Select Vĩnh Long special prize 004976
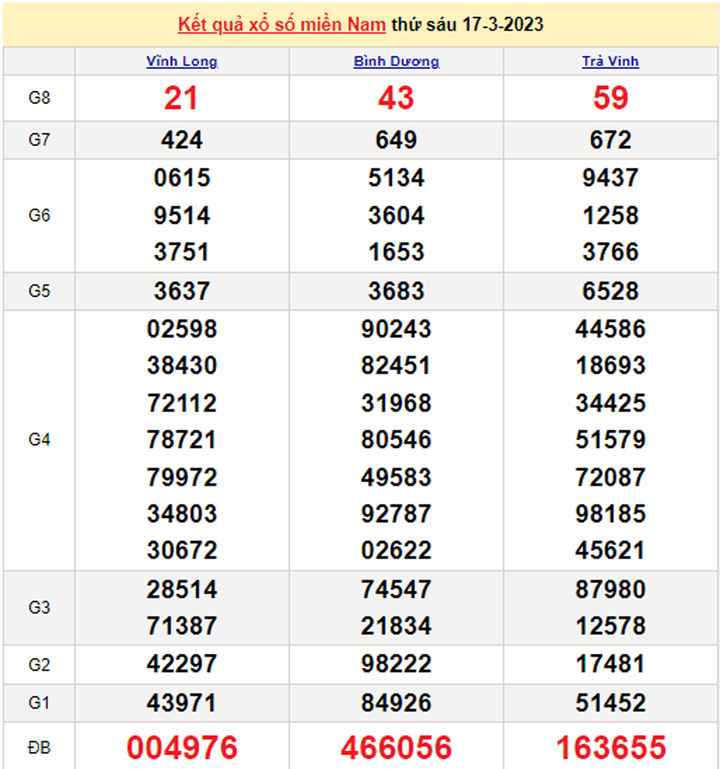Screen dimensions: 720x769 pos(181,747)
